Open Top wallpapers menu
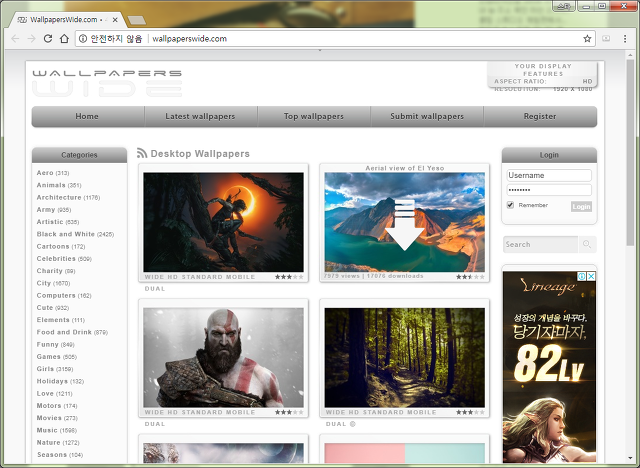This screenshot has height=468, width=640. tap(313, 116)
